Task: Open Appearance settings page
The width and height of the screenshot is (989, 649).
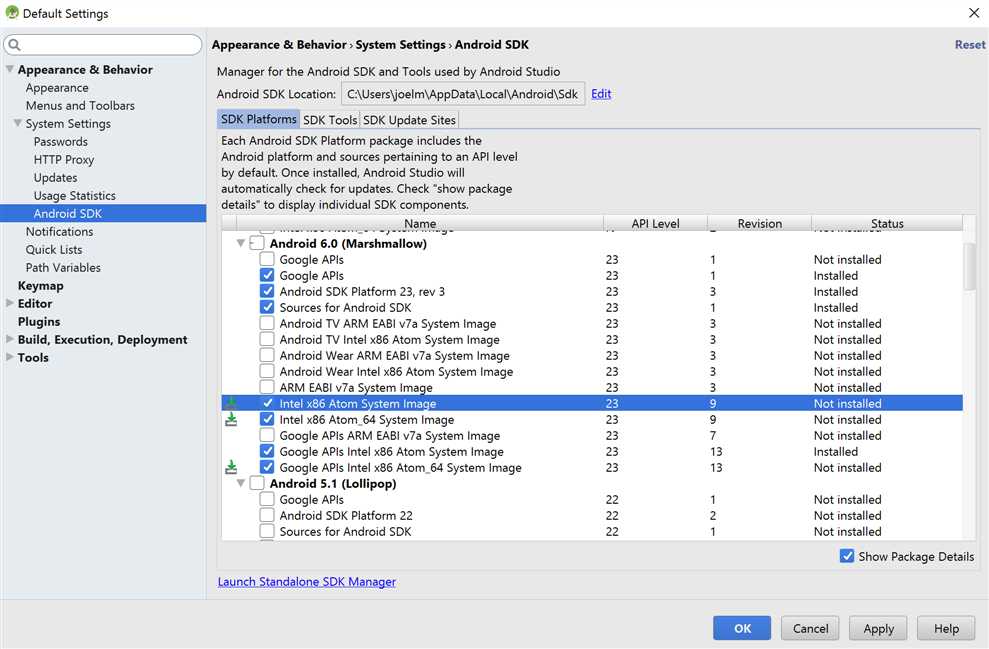Action: click(57, 88)
